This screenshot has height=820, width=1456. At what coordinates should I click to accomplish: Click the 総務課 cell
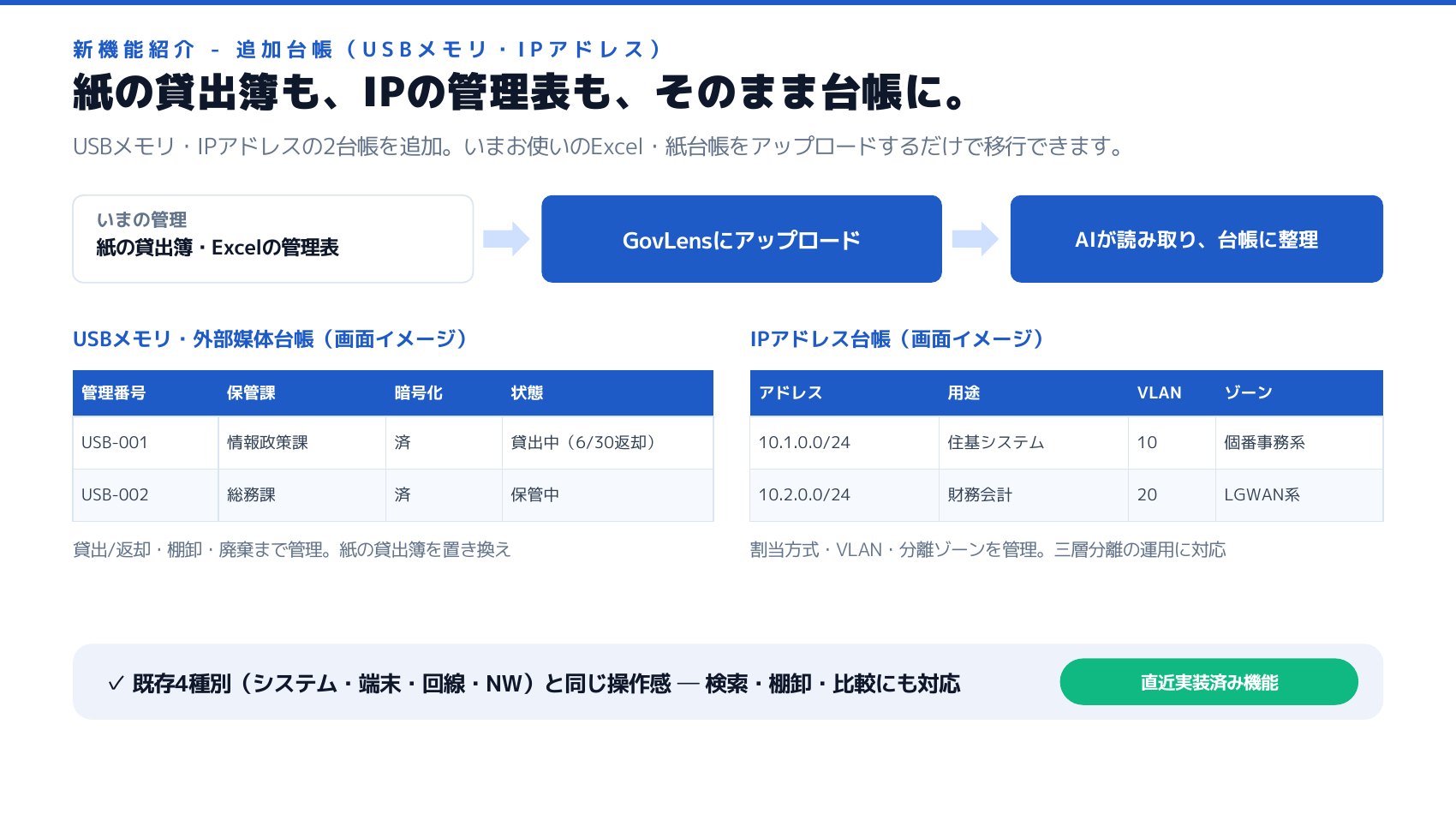tap(302, 495)
